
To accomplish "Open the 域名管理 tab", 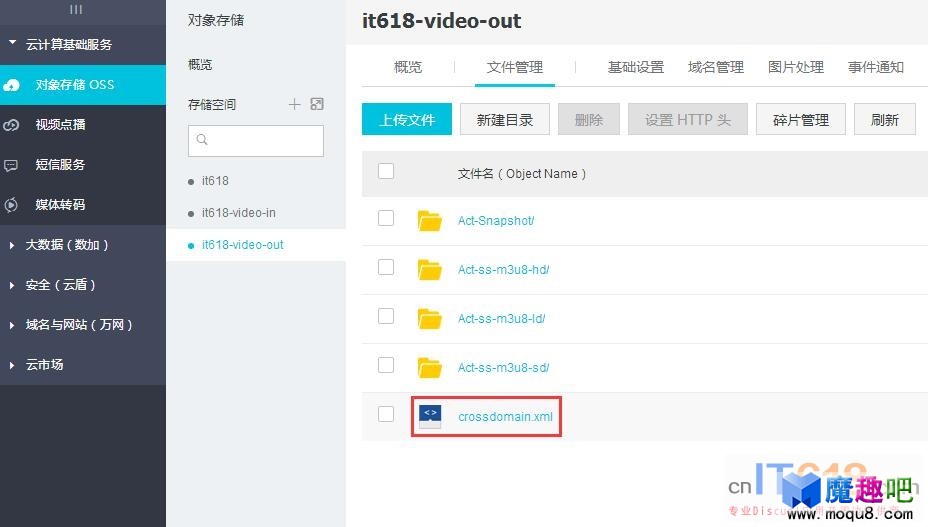I will tap(716, 67).
